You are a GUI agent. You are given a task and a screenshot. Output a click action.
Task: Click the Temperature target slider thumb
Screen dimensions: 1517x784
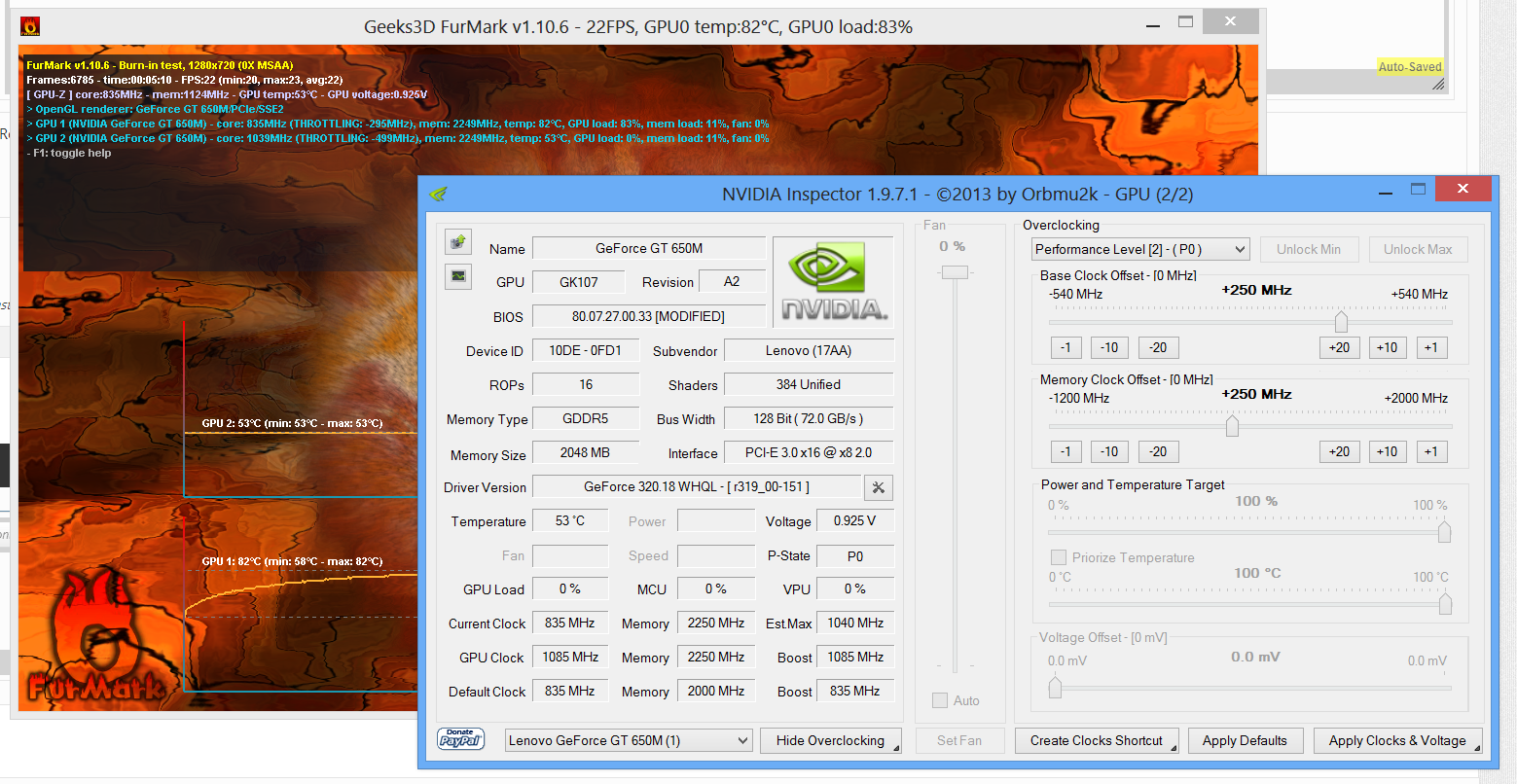(x=1445, y=604)
